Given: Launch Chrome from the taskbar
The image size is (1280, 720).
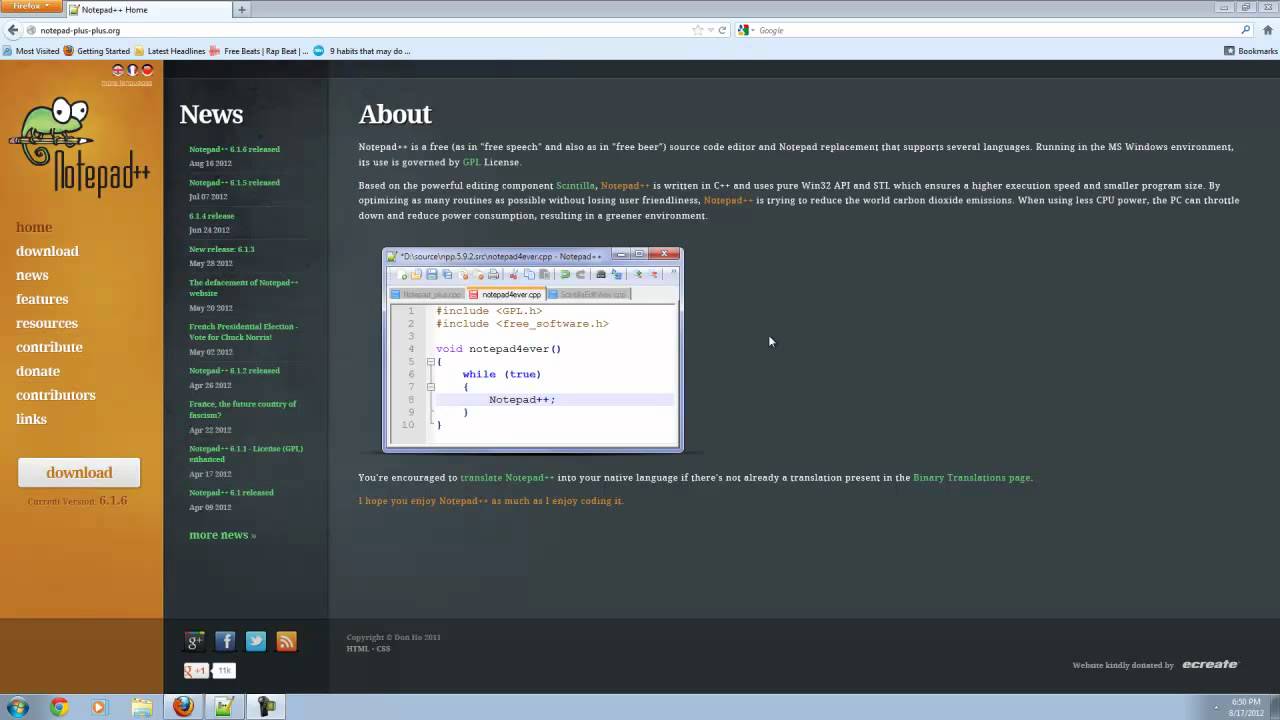Looking at the screenshot, I should pos(59,707).
